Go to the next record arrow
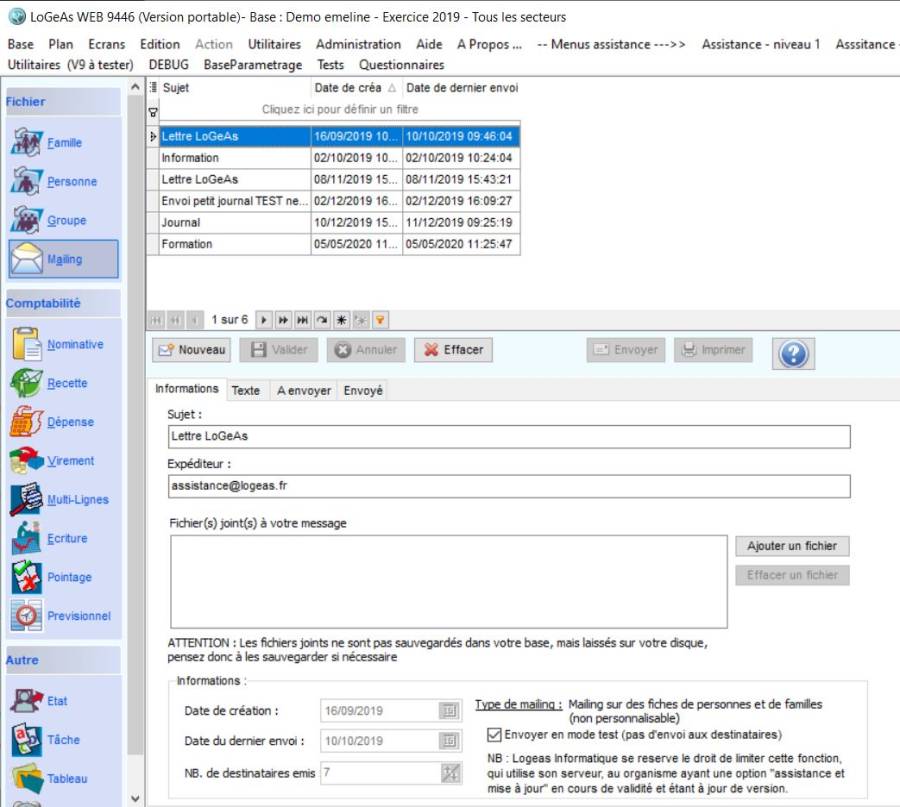This screenshot has height=807, width=900. tap(264, 320)
